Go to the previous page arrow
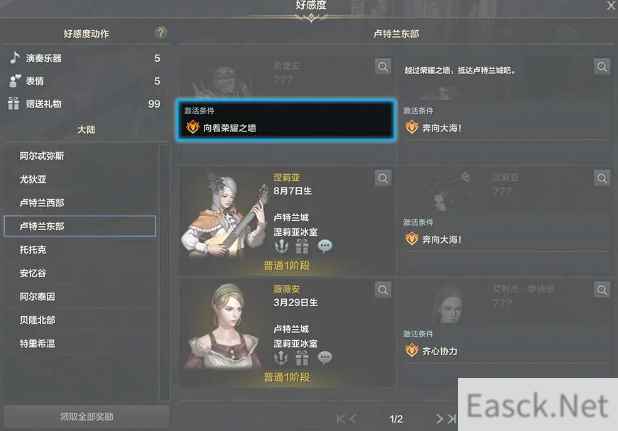618x431 pixels. tap(353, 419)
